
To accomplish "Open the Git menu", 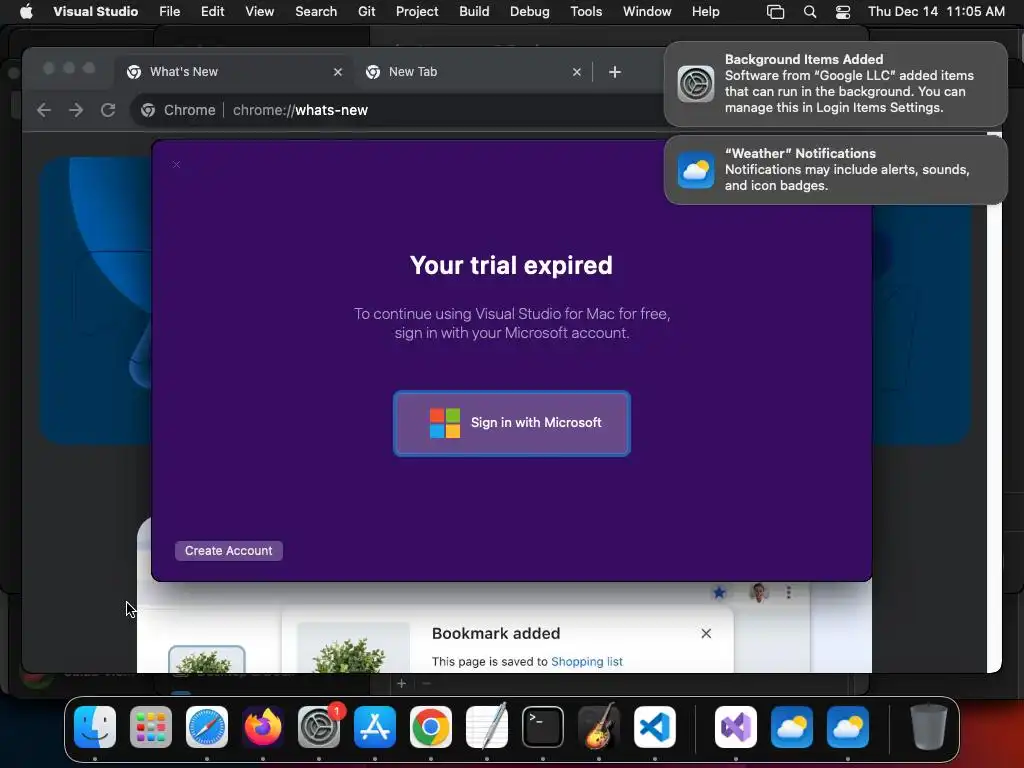I will click(366, 11).
